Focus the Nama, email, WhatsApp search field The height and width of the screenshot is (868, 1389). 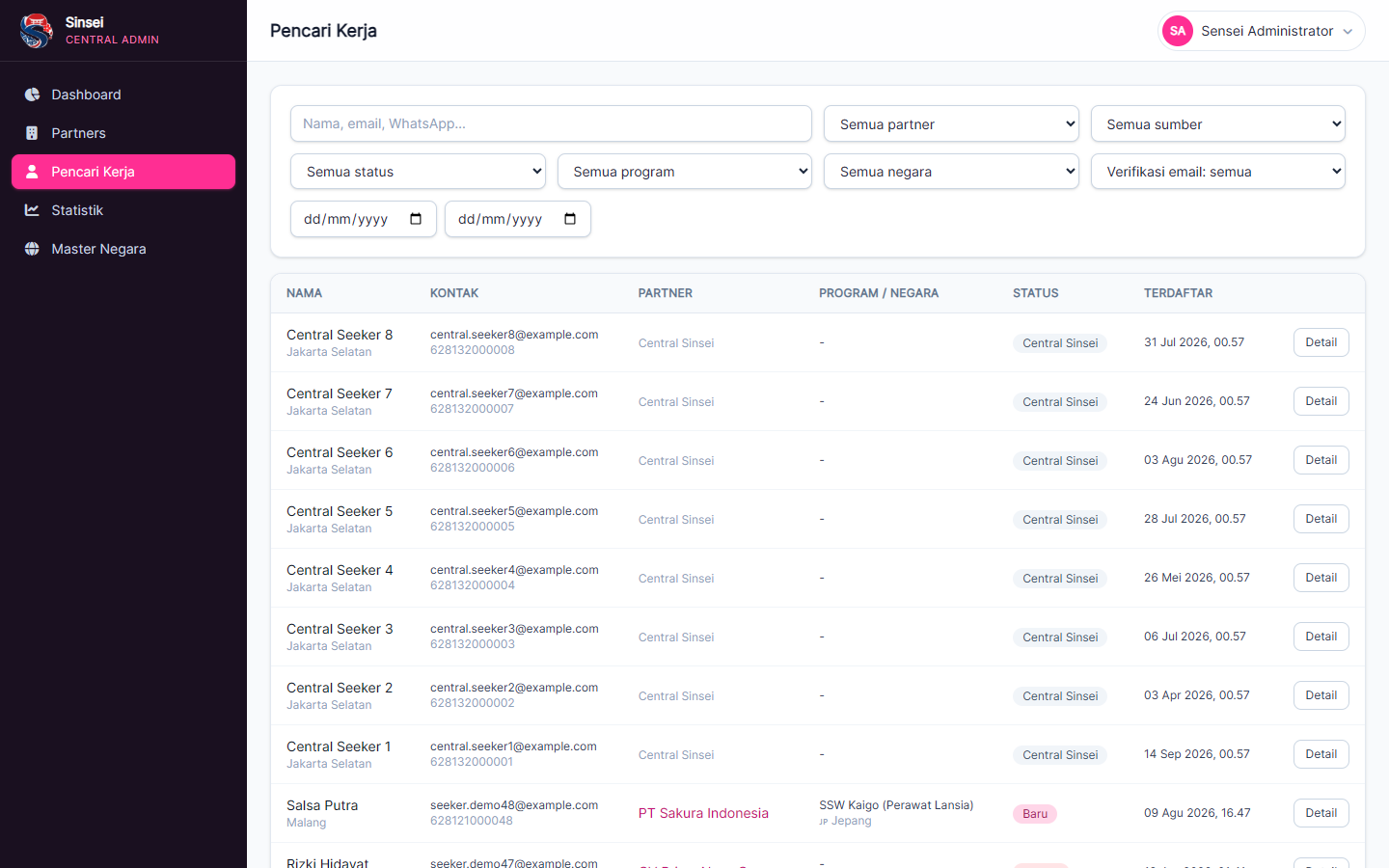click(551, 123)
